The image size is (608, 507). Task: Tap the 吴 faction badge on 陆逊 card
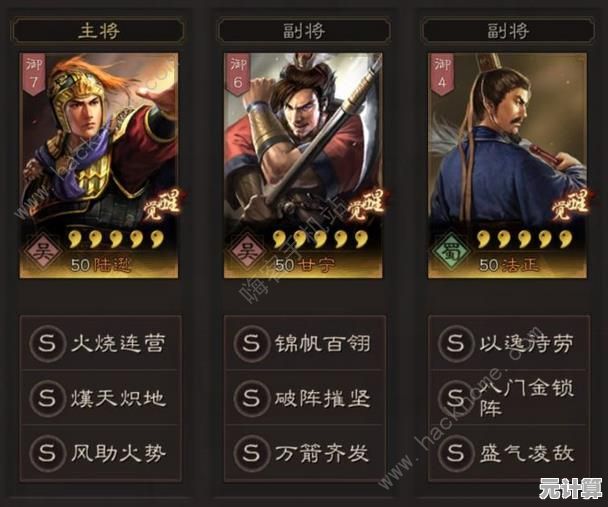click(43, 252)
